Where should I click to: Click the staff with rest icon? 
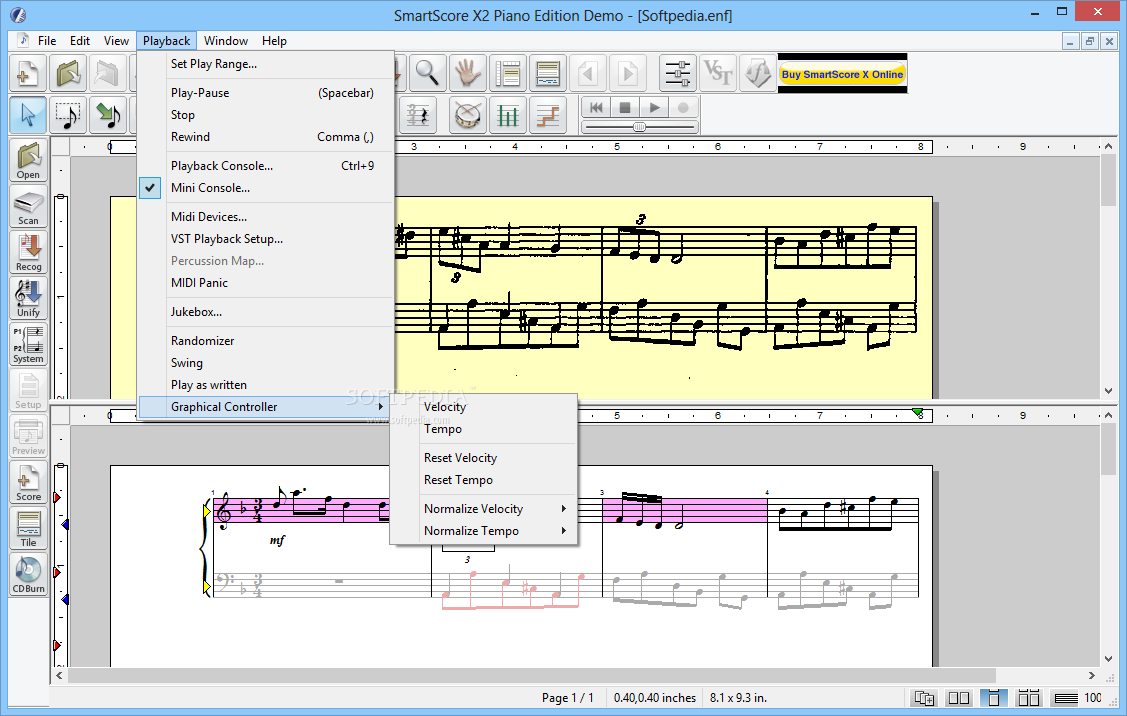(418, 115)
